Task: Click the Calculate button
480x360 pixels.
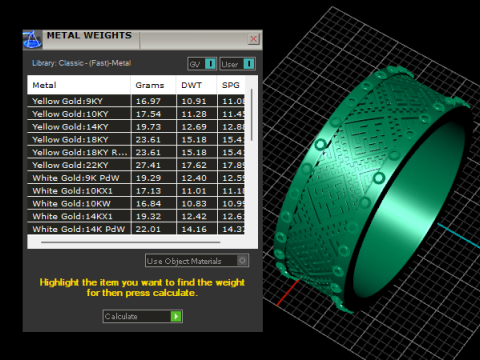Action: point(142,316)
